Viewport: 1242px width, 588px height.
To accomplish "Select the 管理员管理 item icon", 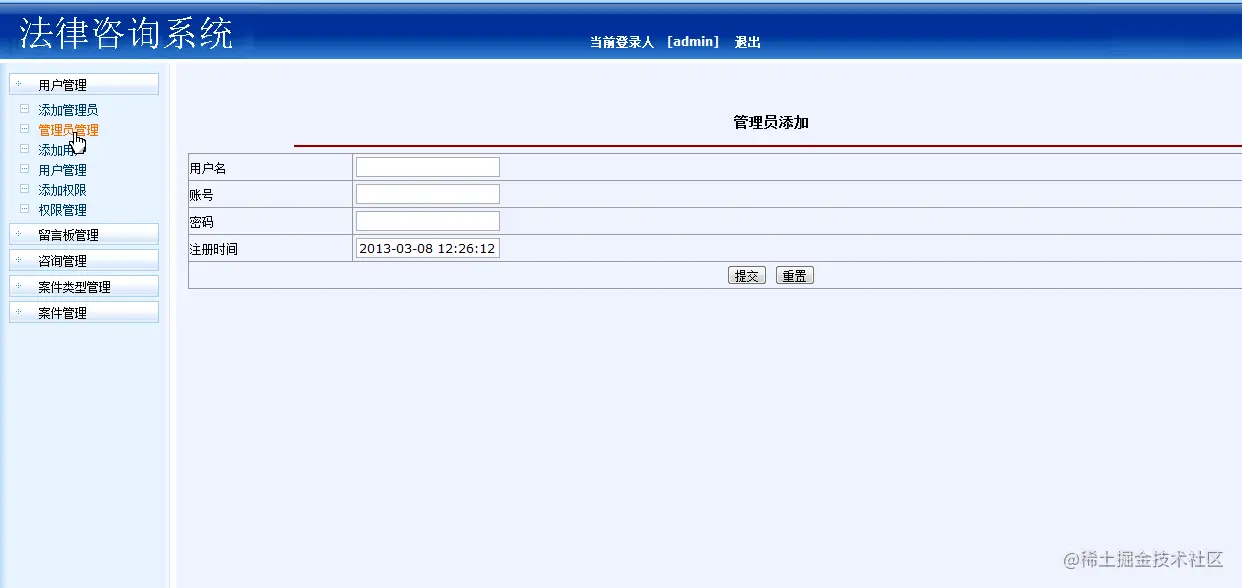I will 24,129.
